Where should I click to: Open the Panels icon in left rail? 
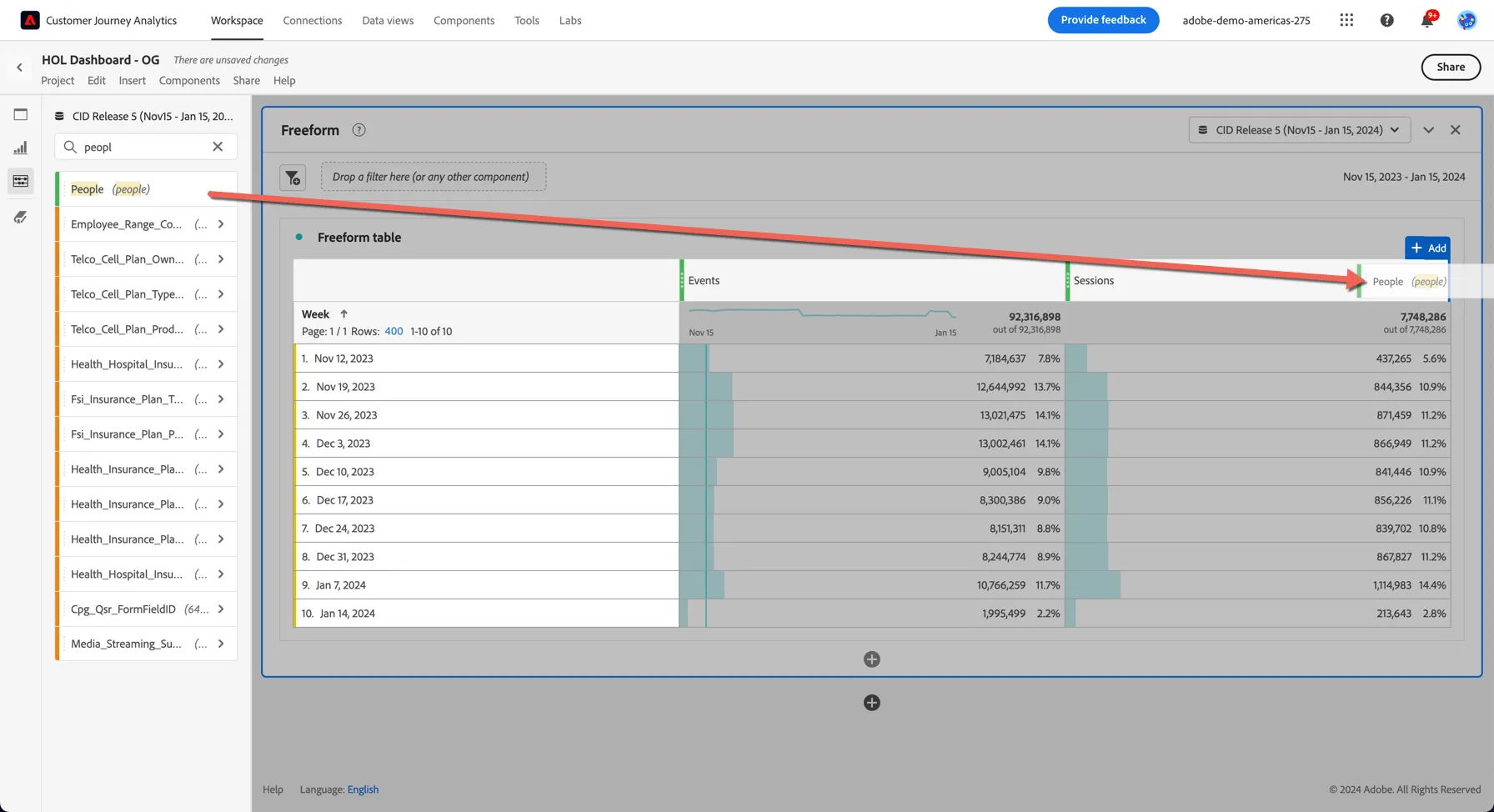click(x=21, y=114)
